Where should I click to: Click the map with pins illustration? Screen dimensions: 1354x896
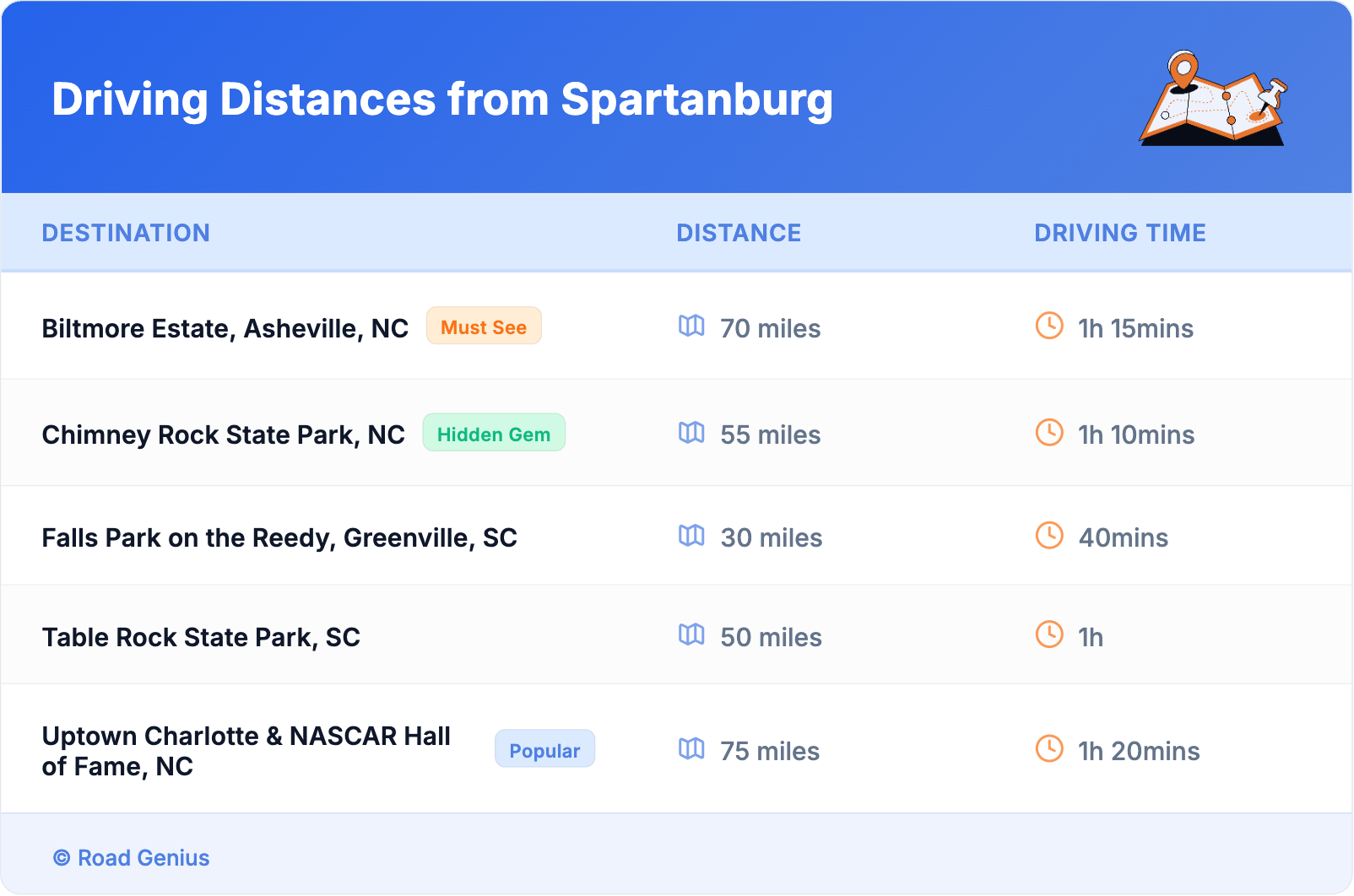pyautogui.click(x=1213, y=99)
